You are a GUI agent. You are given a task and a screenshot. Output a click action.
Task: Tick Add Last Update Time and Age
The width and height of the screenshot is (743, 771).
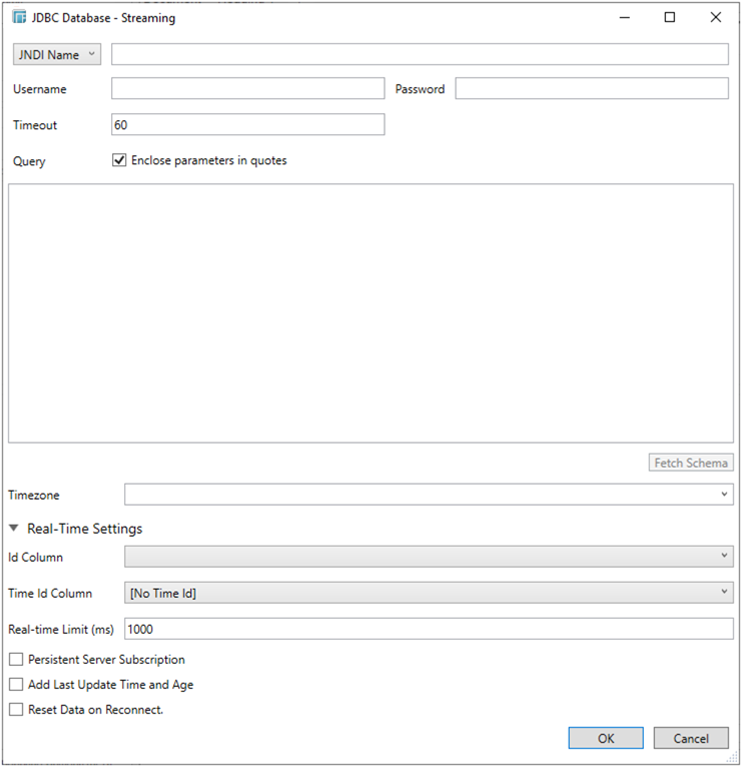16,685
